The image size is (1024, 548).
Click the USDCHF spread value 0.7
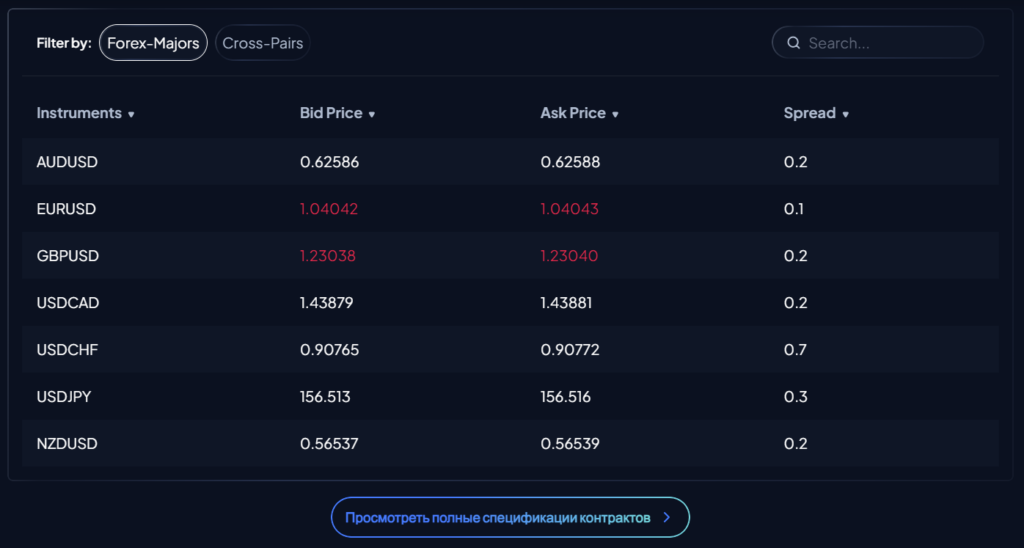click(795, 350)
